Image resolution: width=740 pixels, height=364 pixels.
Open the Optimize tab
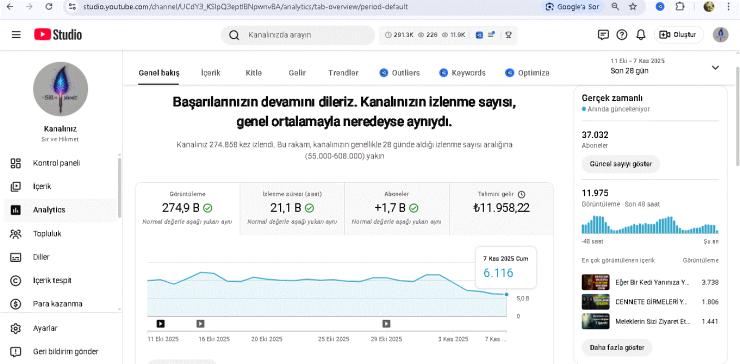527,73
